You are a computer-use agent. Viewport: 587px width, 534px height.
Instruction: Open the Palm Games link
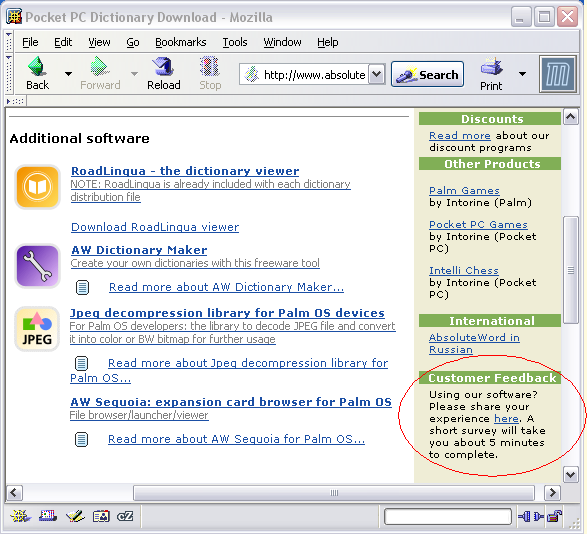pyautogui.click(x=464, y=191)
